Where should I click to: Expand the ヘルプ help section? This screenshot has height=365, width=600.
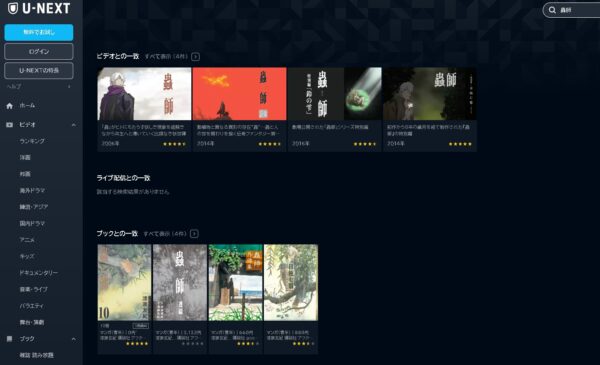pos(38,87)
